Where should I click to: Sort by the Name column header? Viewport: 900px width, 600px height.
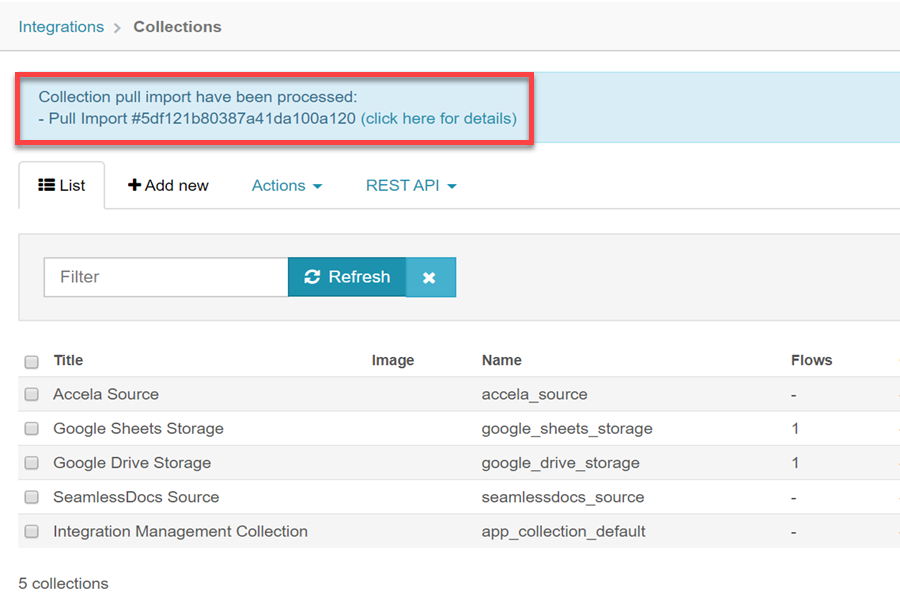tap(501, 360)
